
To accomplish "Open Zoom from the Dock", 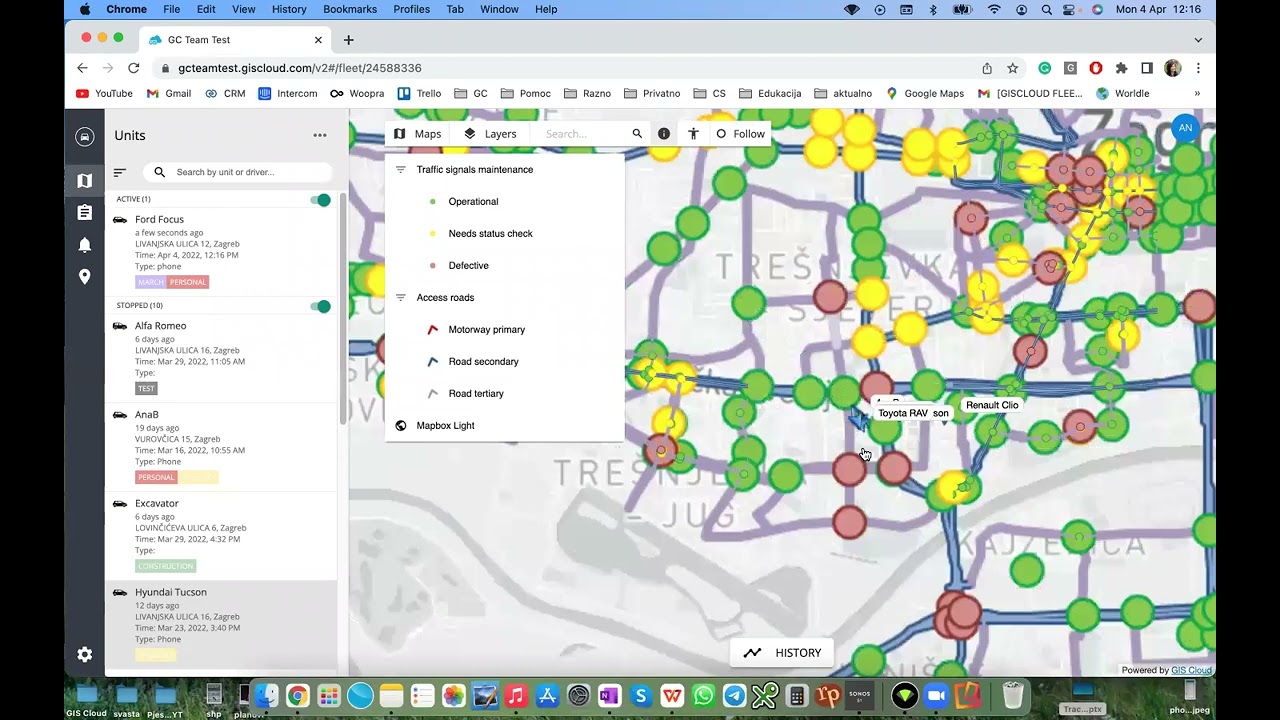I will coord(936,696).
